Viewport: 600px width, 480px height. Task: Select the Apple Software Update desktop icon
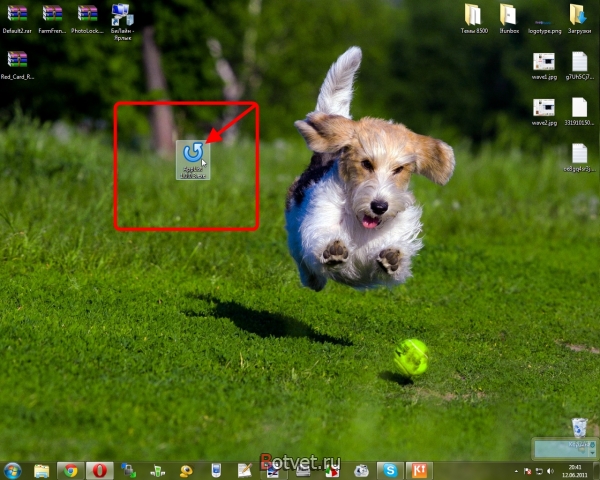tap(193, 157)
